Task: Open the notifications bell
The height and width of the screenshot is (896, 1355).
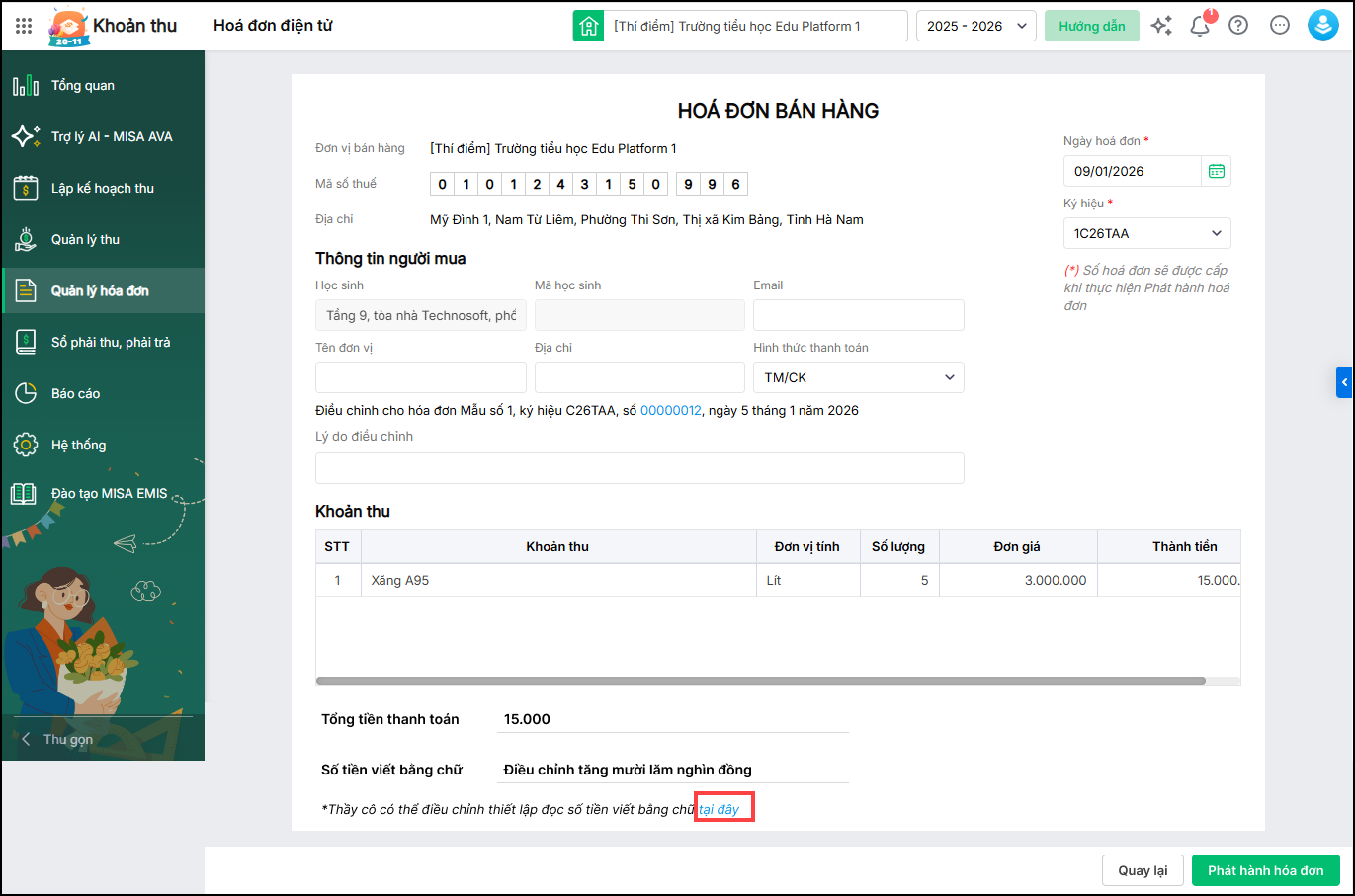Action: click(1200, 26)
